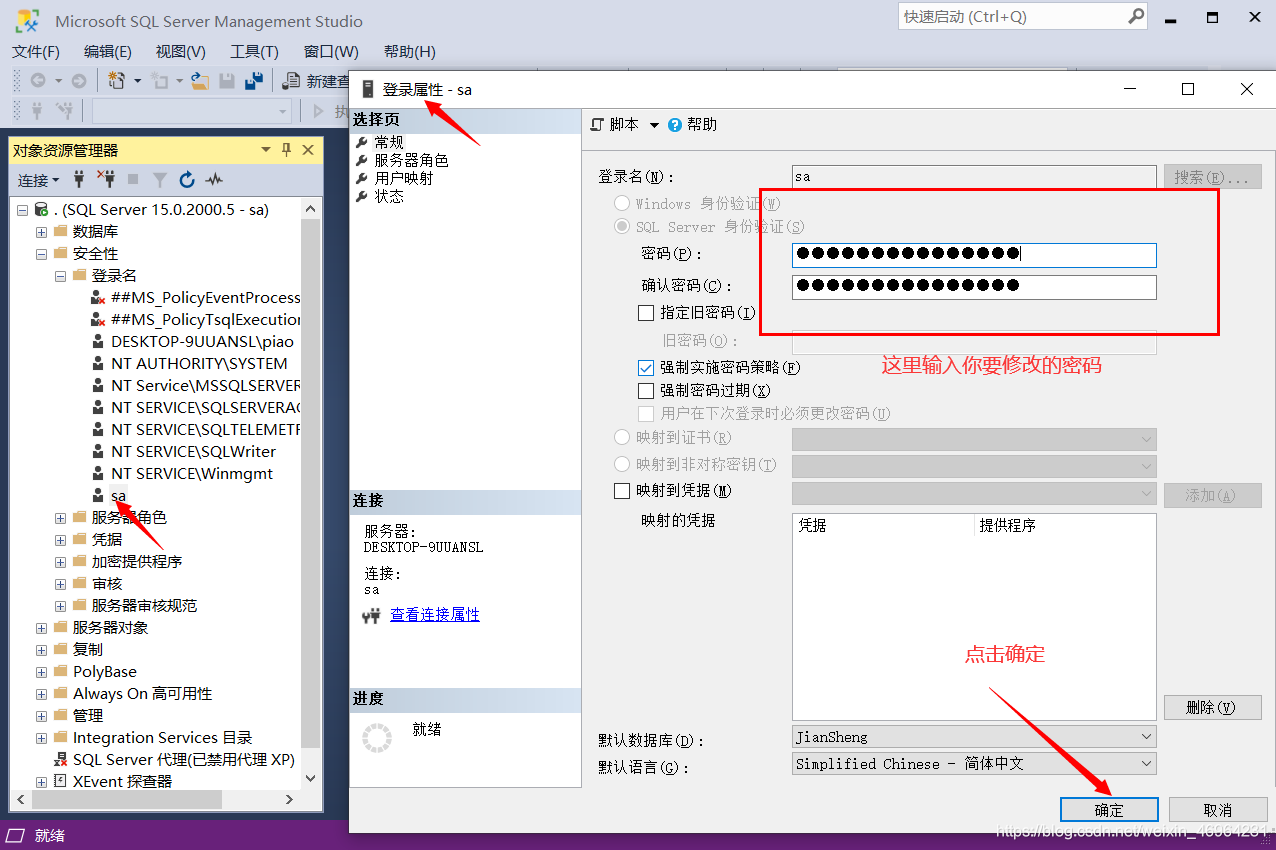Toggle 用户在下次登录时必须更改密码 checkbox
1276x850 pixels.
point(646,413)
